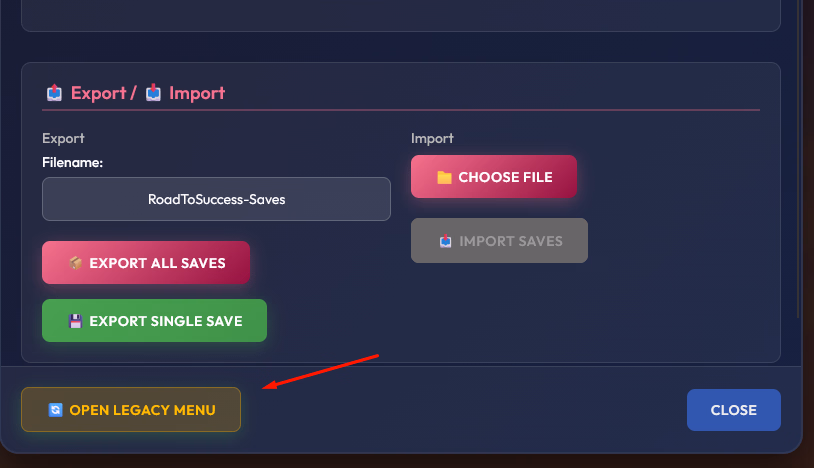Dismiss the dialog with the Close button
Viewport: 814px width, 468px height.
pyautogui.click(x=733, y=410)
